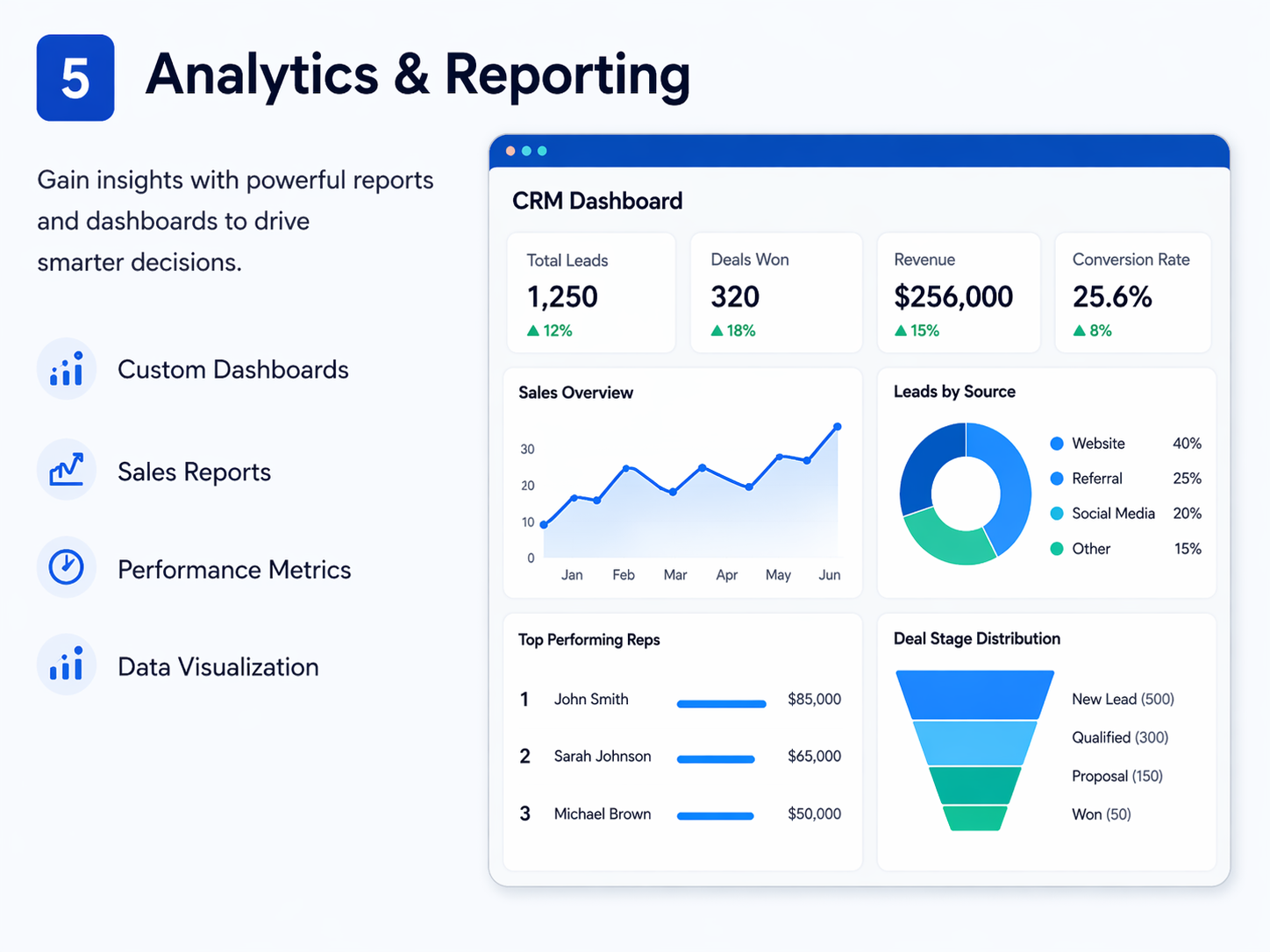The height and width of the screenshot is (952, 1270).
Task: Click the Referral legend color dot
Action: point(1057,479)
